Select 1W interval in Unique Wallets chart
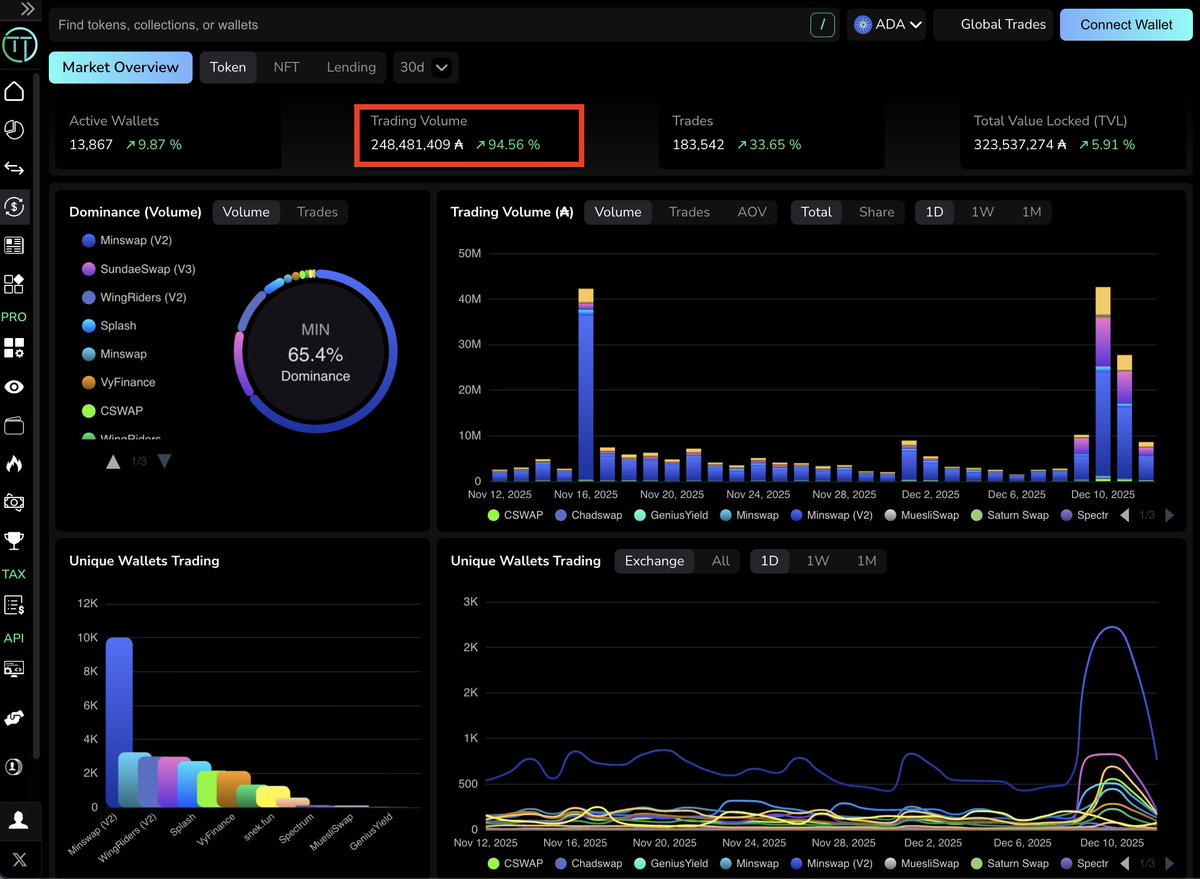 pos(818,561)
